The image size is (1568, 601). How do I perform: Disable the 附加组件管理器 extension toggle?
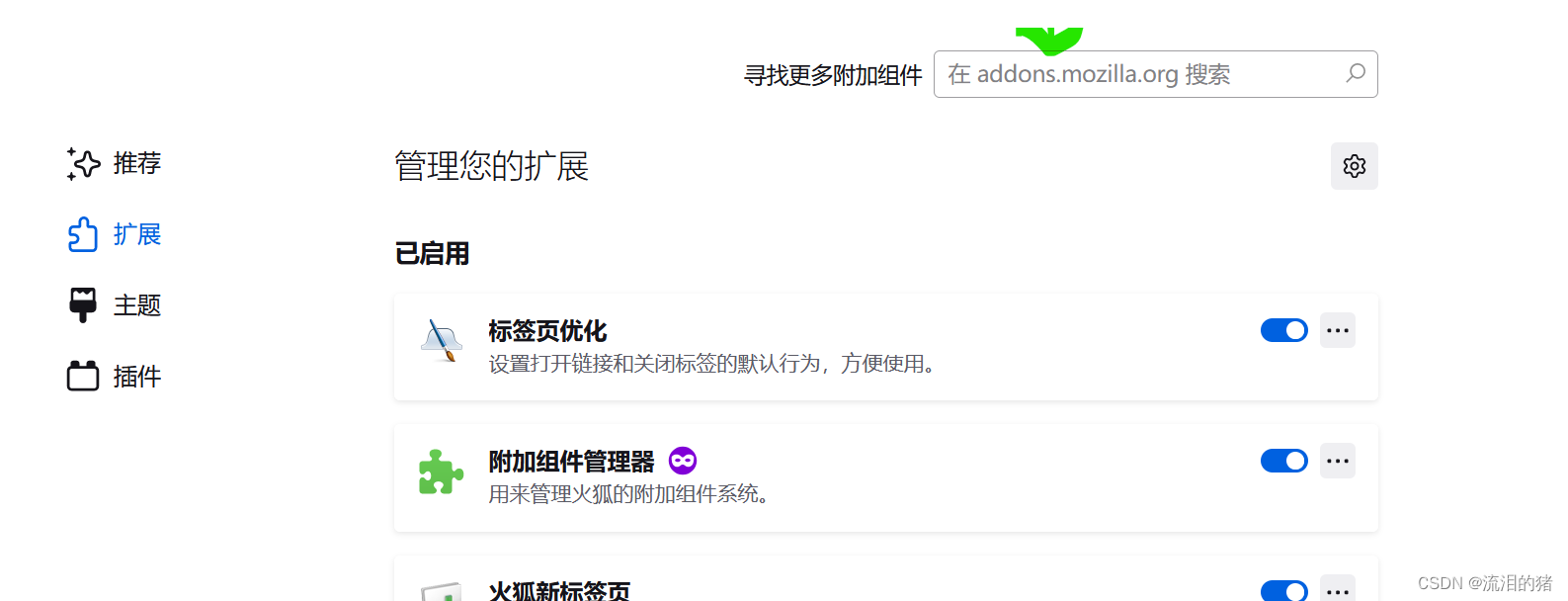(x=1283, y=461)
